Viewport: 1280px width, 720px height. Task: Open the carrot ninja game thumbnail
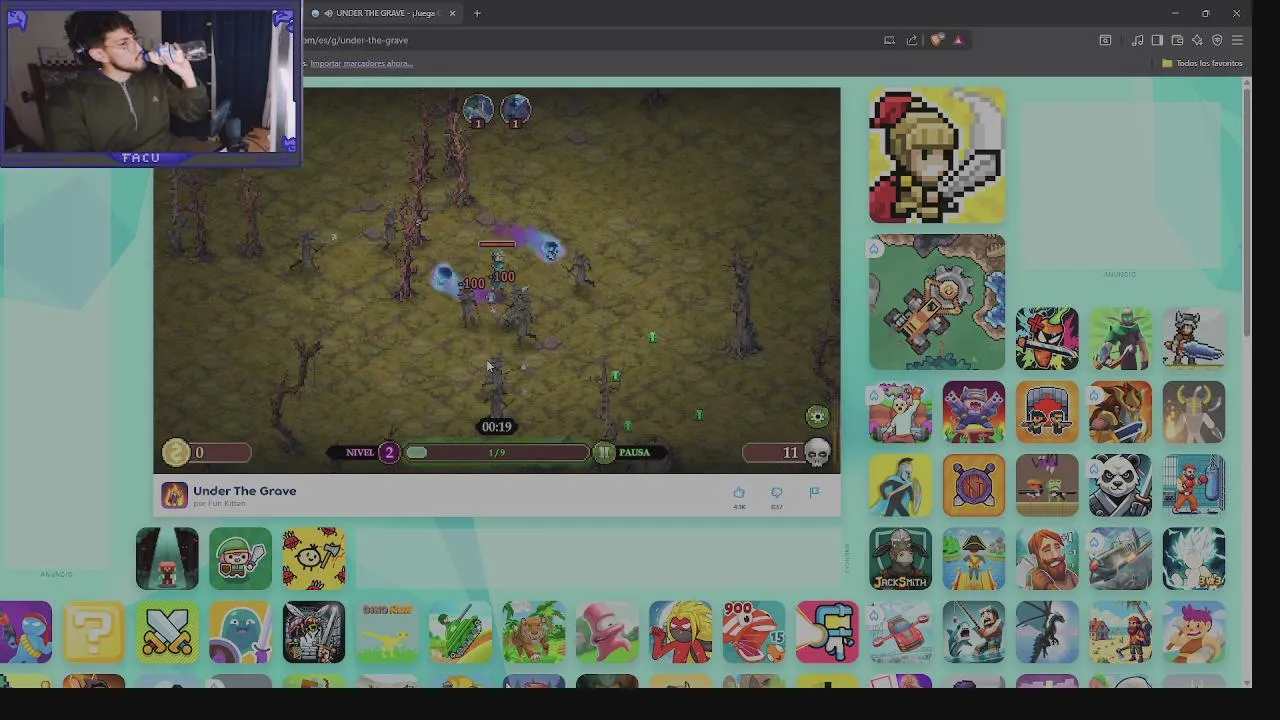point(1047,338)
